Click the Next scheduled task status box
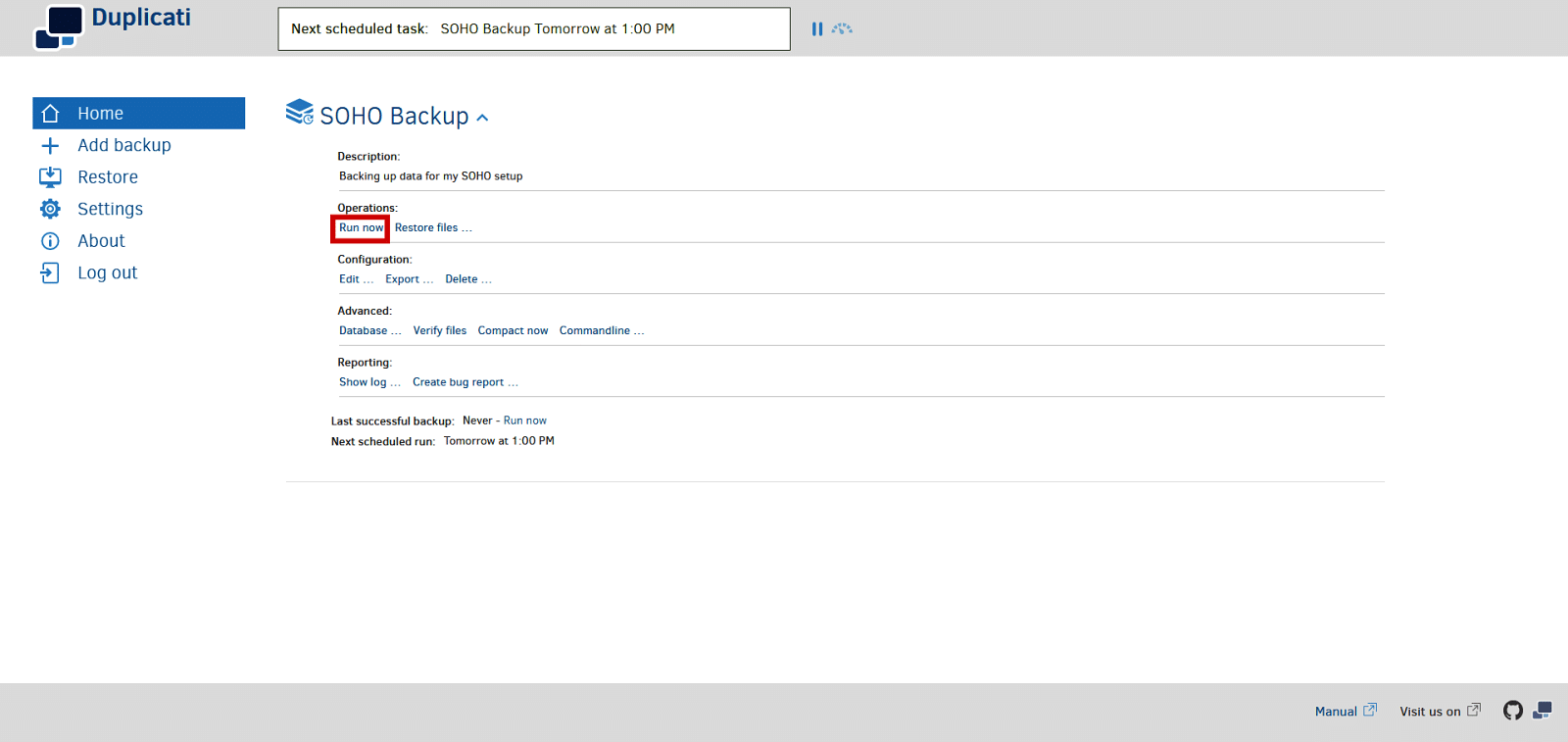Viewport: 1568px width, 742px height. click(533, 29)
